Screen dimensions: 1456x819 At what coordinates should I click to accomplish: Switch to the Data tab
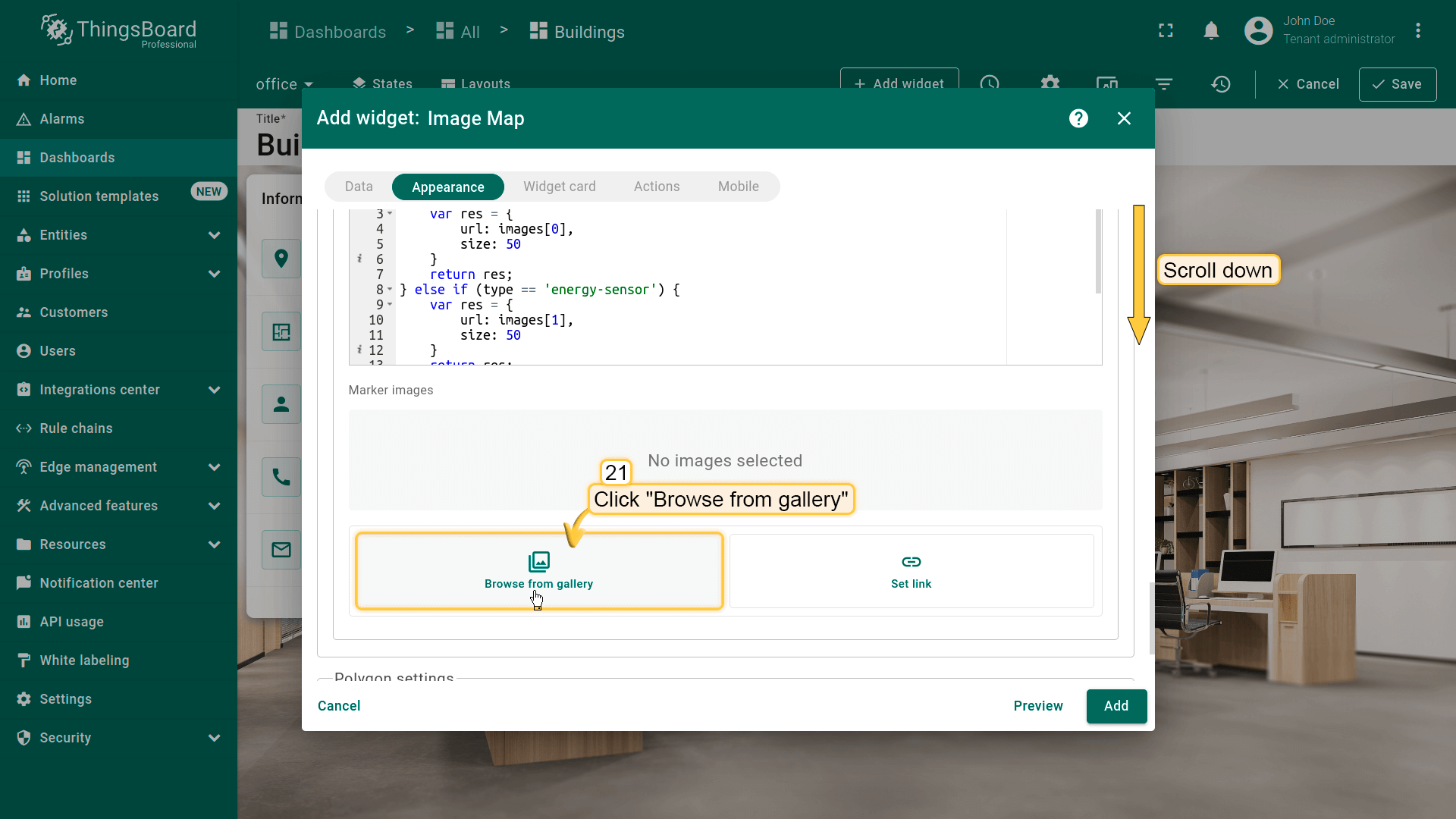(x=359, y=187)
